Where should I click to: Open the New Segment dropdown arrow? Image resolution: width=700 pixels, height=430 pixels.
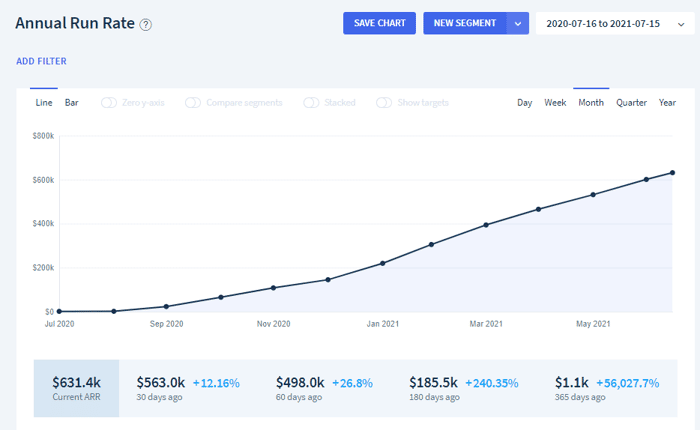pyautogui.click(x=517, y=23)
